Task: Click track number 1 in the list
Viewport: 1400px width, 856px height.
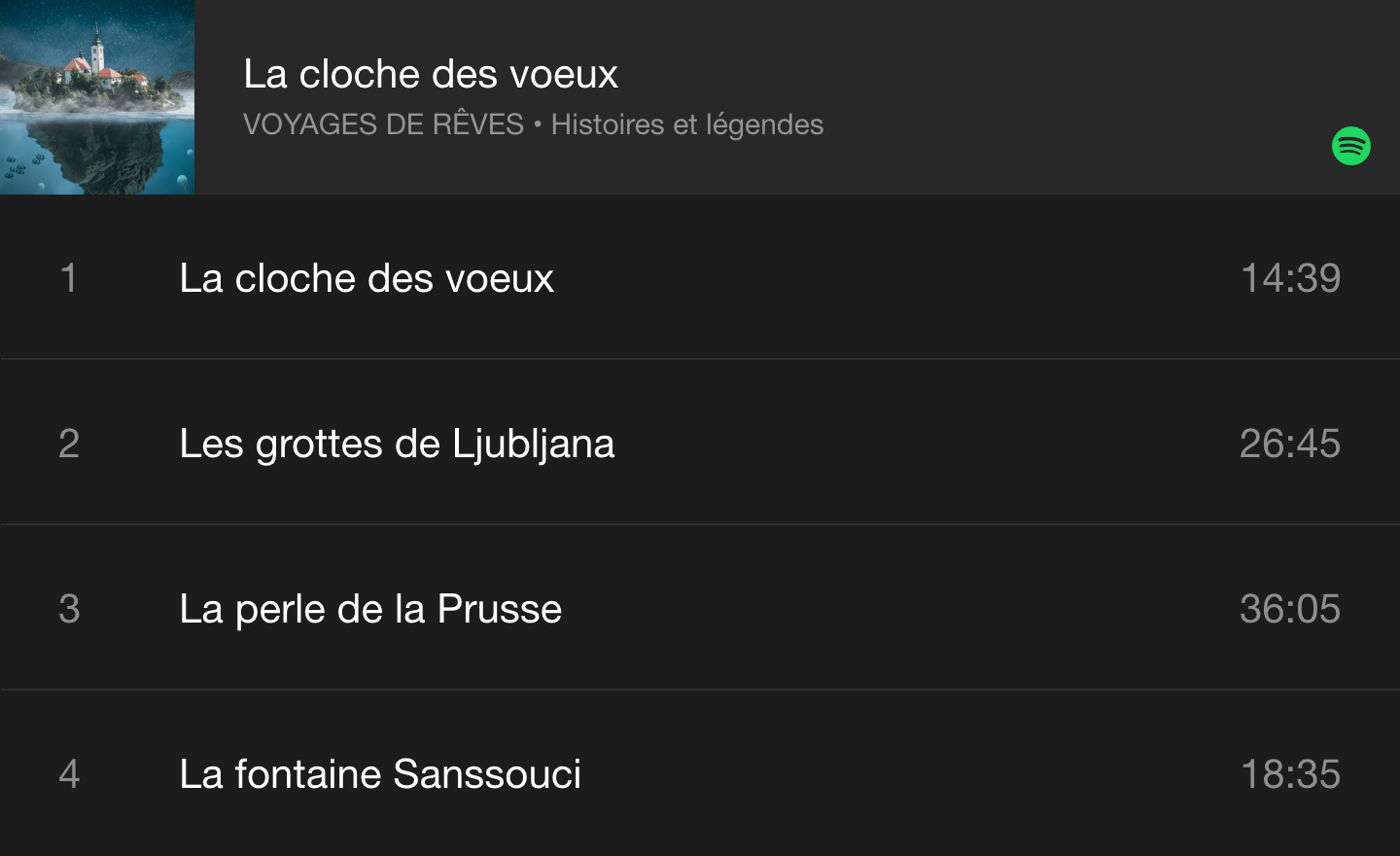Action: [68, 278]
